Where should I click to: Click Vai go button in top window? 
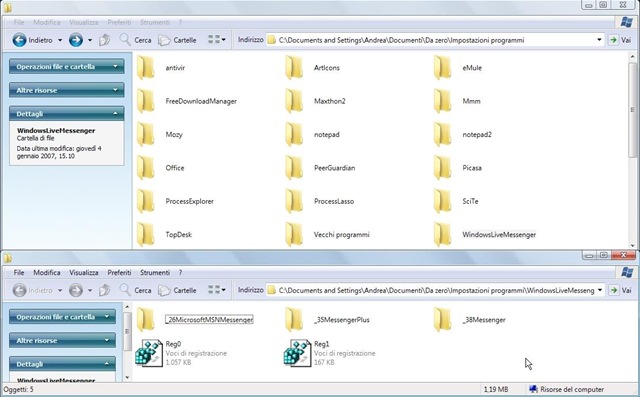tap(620, 40)
